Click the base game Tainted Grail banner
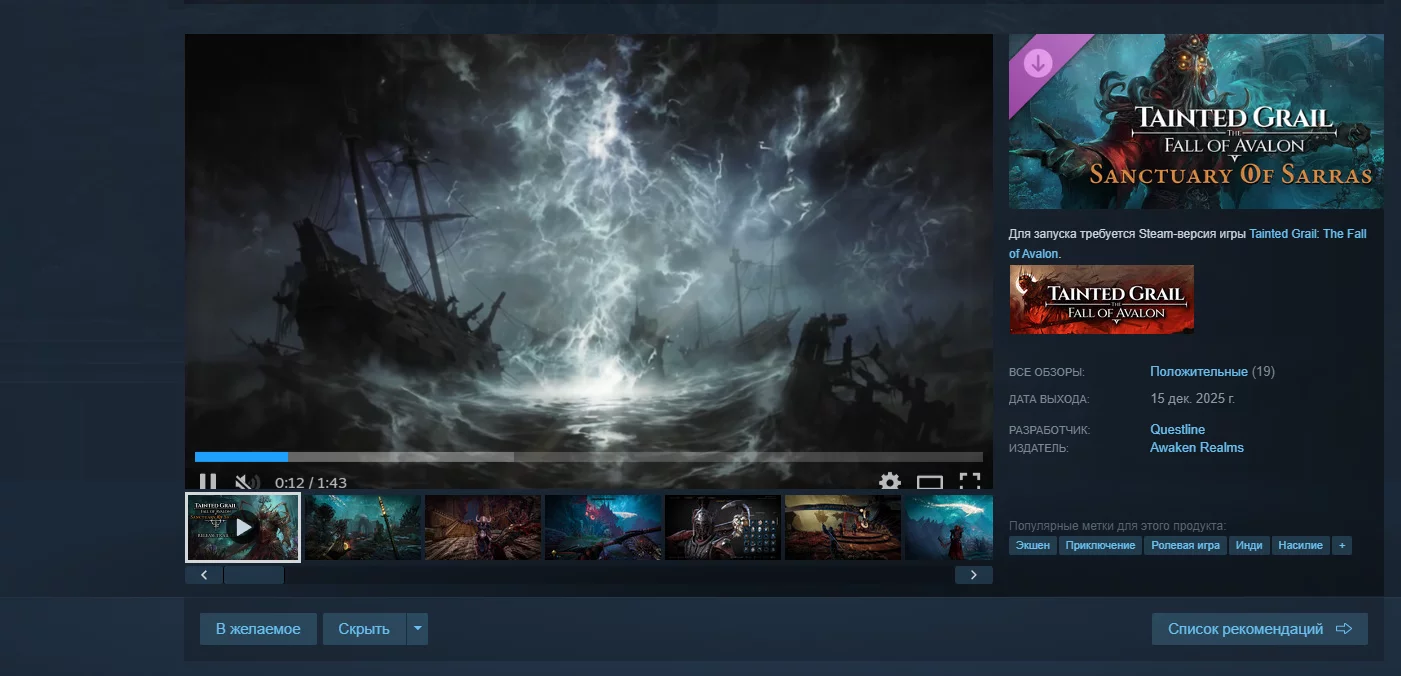The height and width of the screenshot is (676, 1401). point(1101,299)
